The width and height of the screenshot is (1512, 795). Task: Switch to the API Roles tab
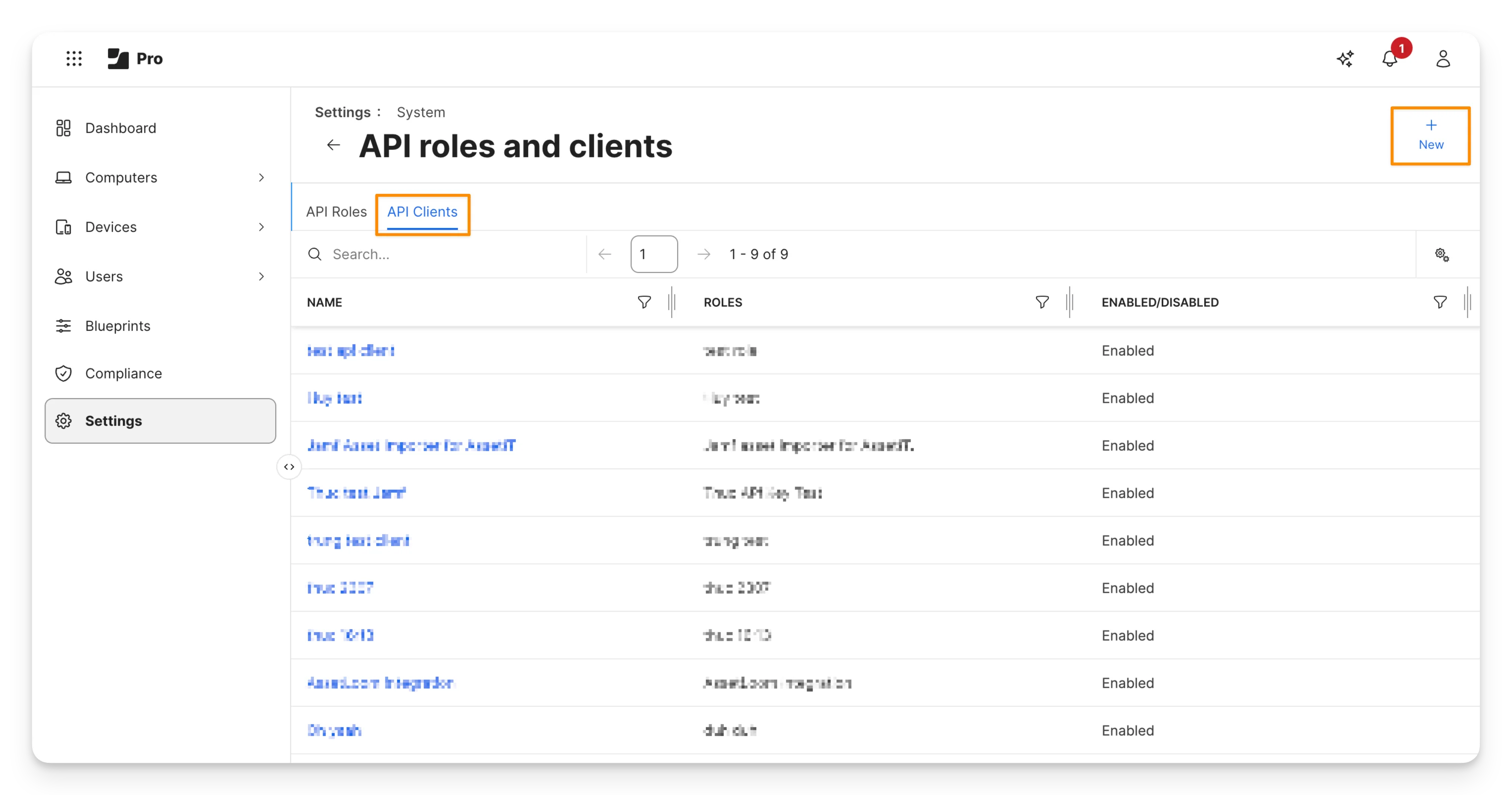pos(337,212)
